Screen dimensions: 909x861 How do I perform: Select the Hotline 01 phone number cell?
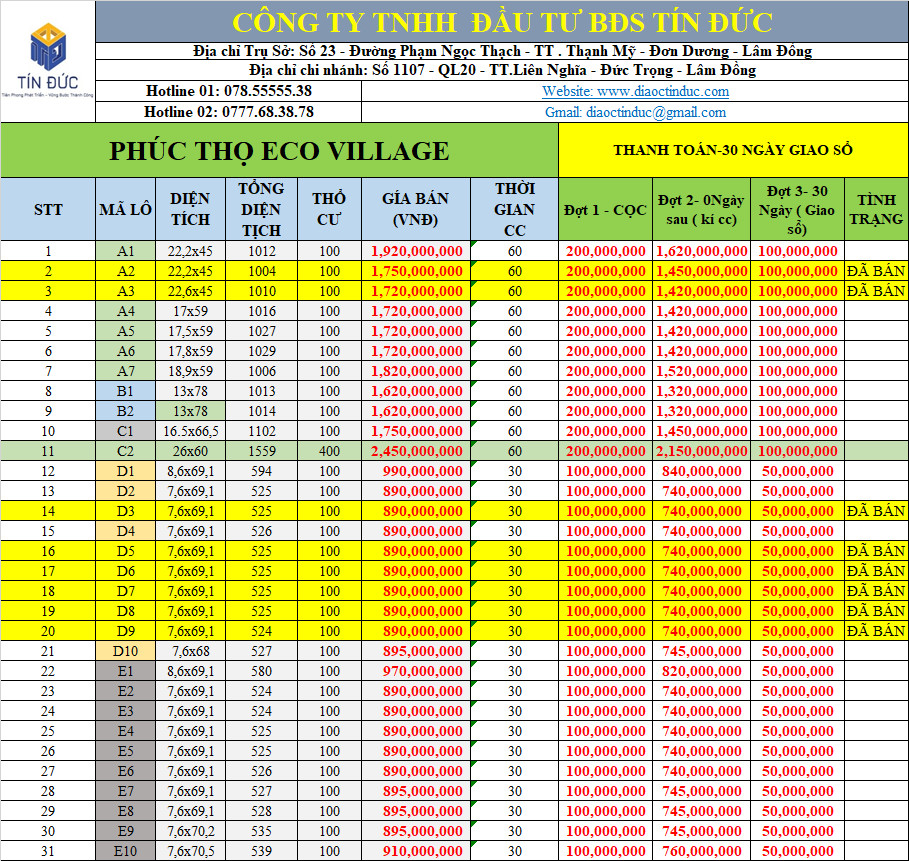click(228, 91)
